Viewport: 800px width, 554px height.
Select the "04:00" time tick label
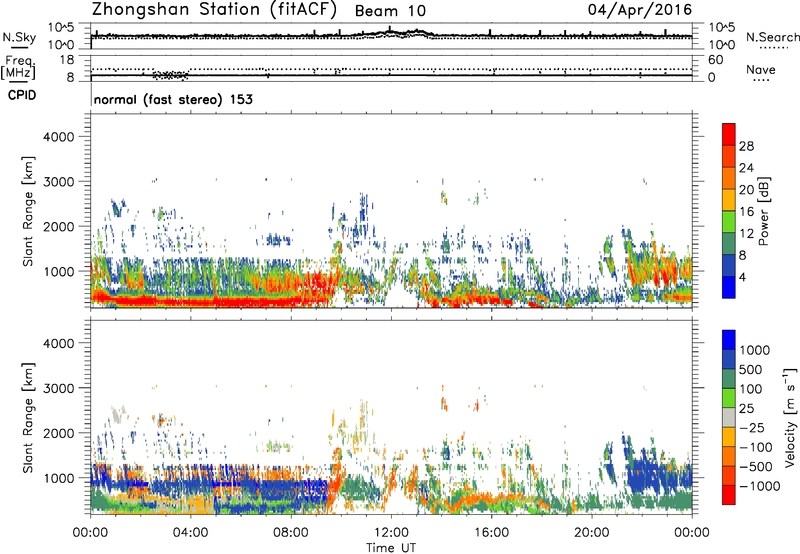pyautogui.click(x=190, y=533)
